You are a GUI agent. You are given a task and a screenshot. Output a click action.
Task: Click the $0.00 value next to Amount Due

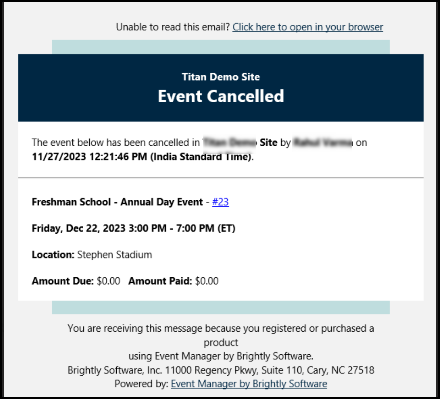click(108, 281)
